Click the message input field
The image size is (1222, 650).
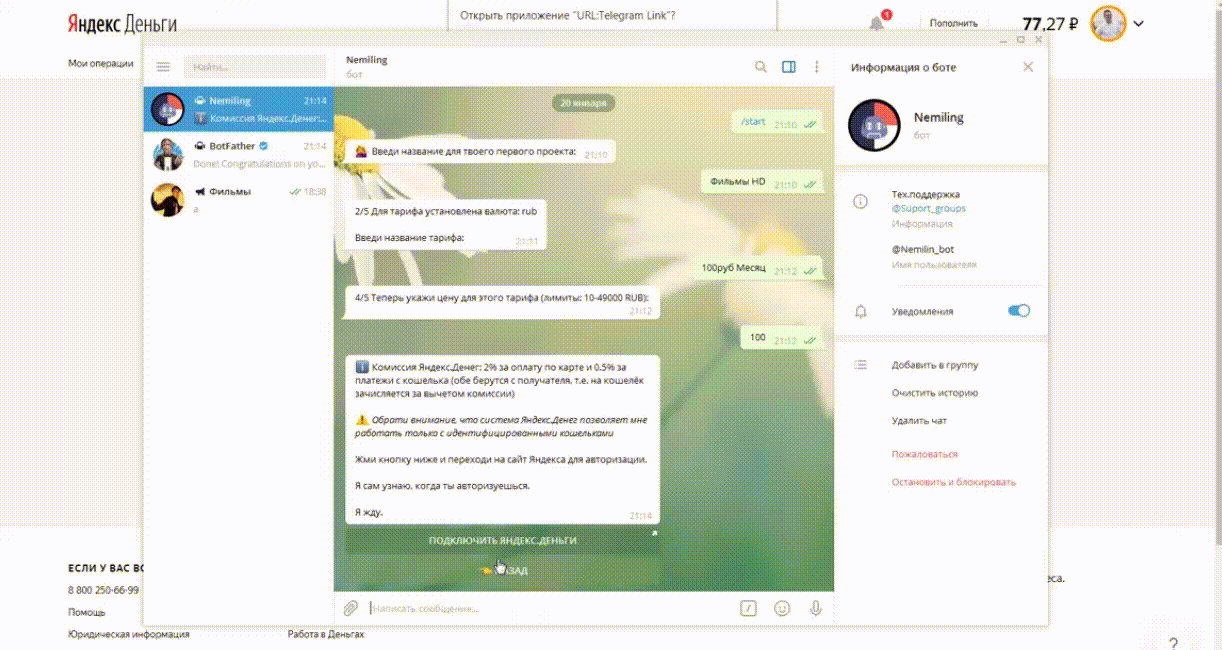coord(550,608)
